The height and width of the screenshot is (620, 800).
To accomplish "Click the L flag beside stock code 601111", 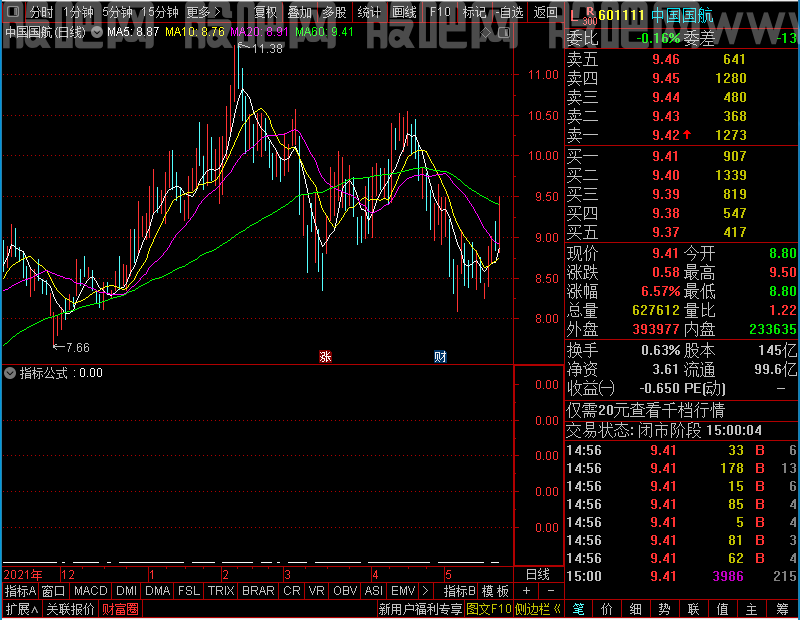I will [574, 16].
